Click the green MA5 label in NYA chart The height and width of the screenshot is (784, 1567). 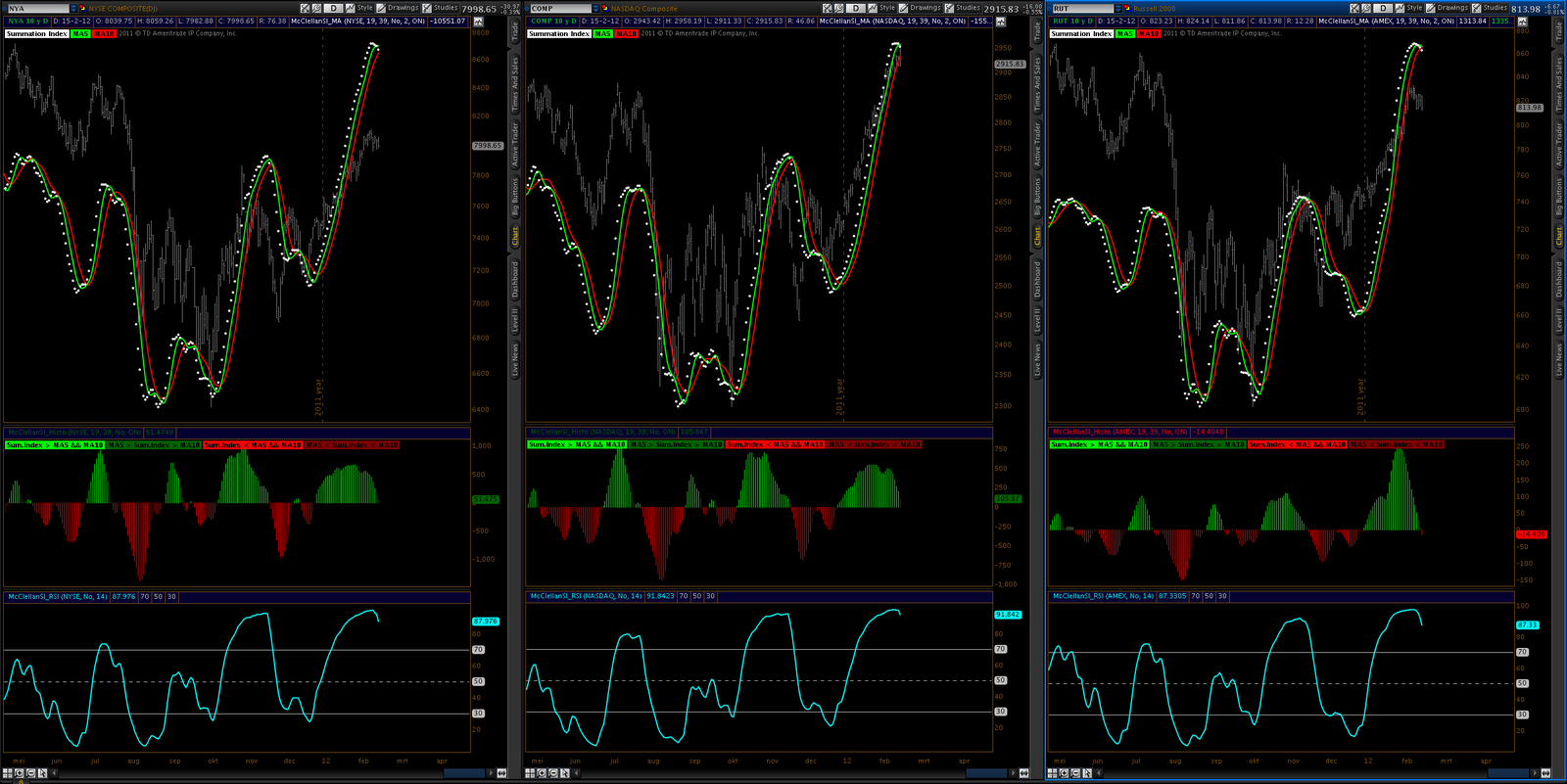pos(80,33)
